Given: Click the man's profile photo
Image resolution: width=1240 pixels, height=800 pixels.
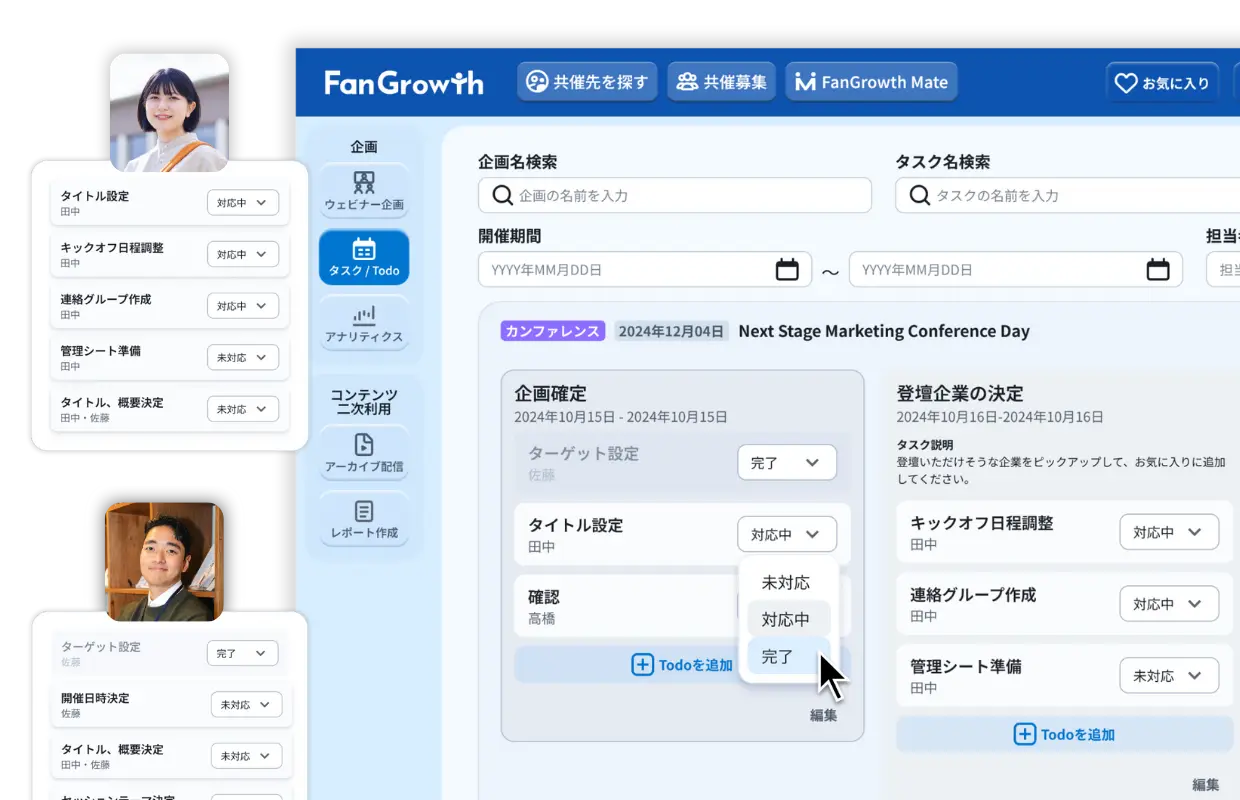Looking at the screenshot, I should click(x=164, y=561).
